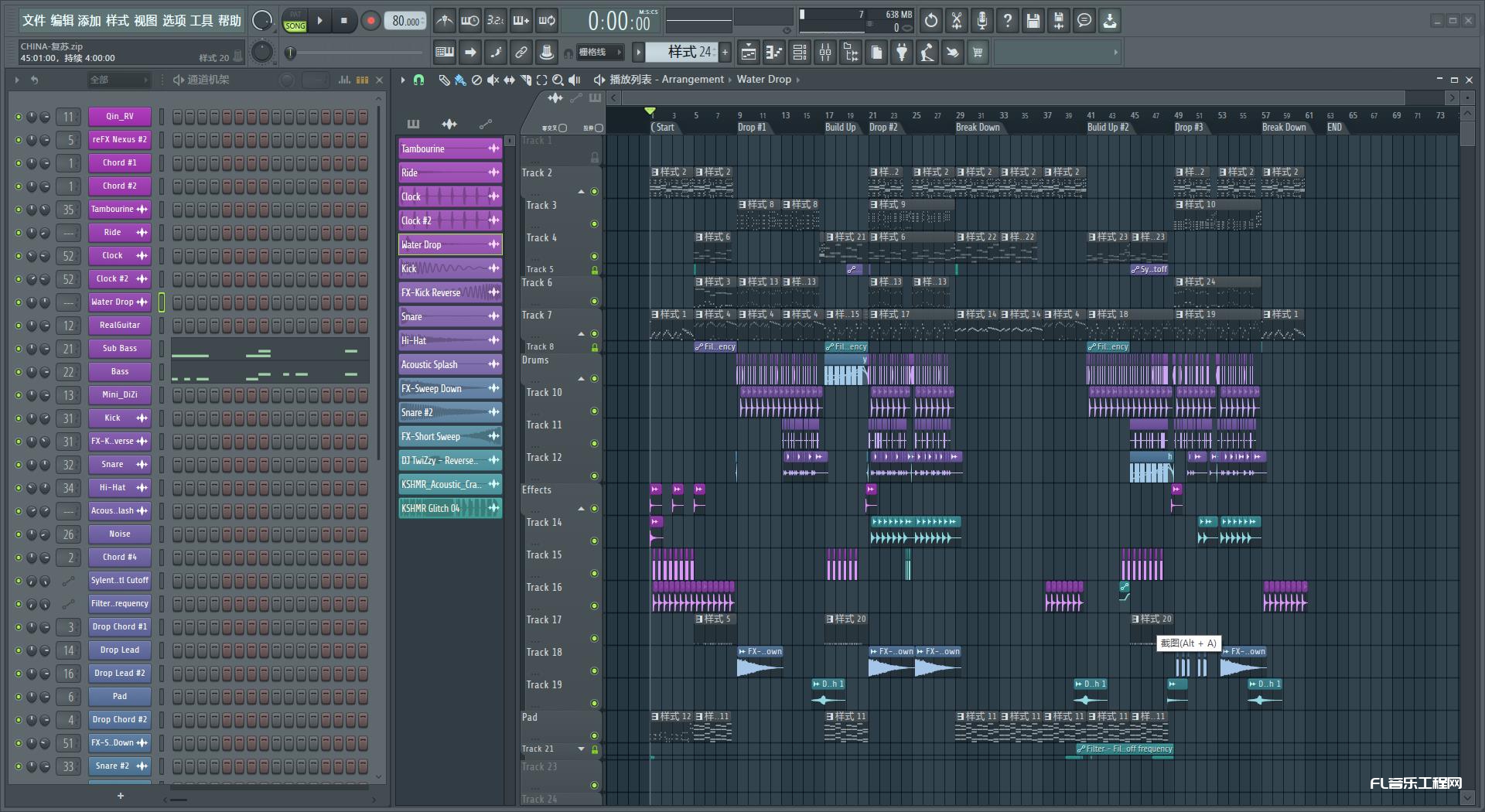This screenshot has width=1485, height=812.
Task: Toggle mute on playlist Track 10
Action: click(x=594, y=411)
